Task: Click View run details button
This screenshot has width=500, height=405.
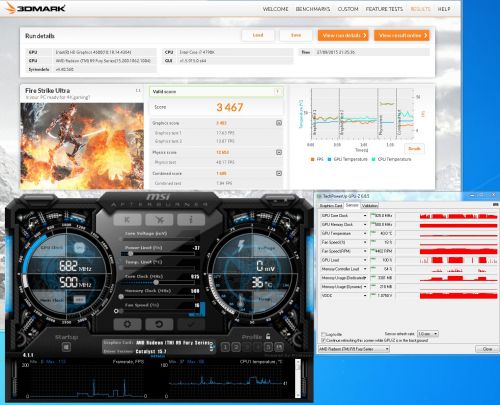Action: point(343,35)
